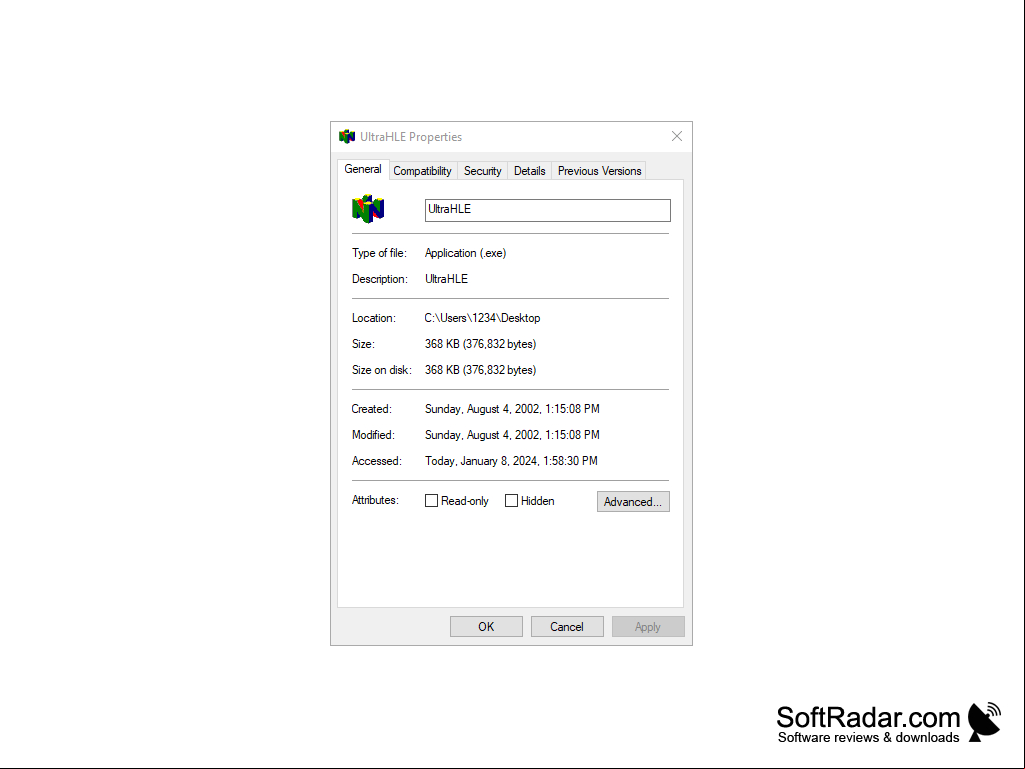Click the Cancel button

point(567,626)
